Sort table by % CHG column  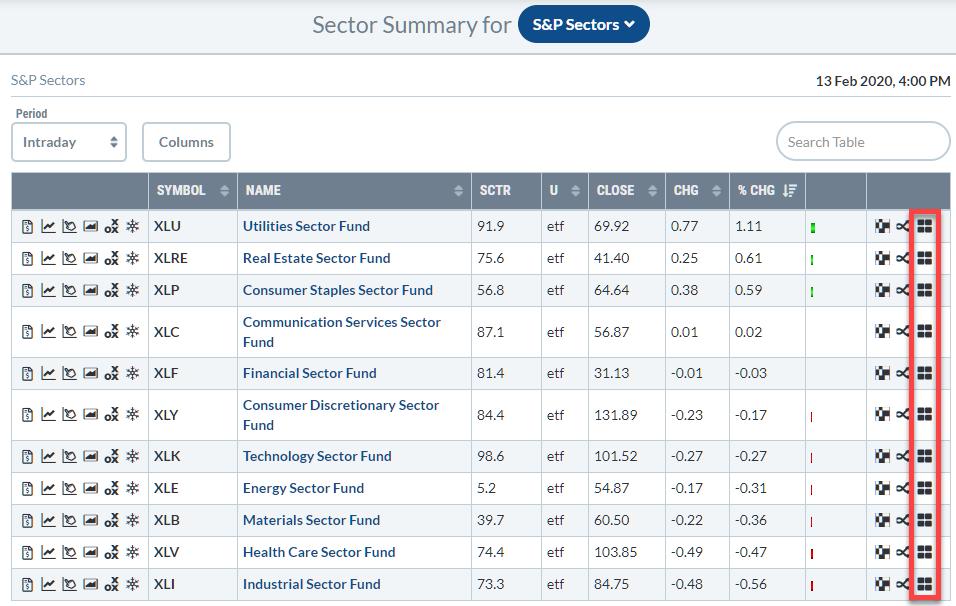click(765, 190)
